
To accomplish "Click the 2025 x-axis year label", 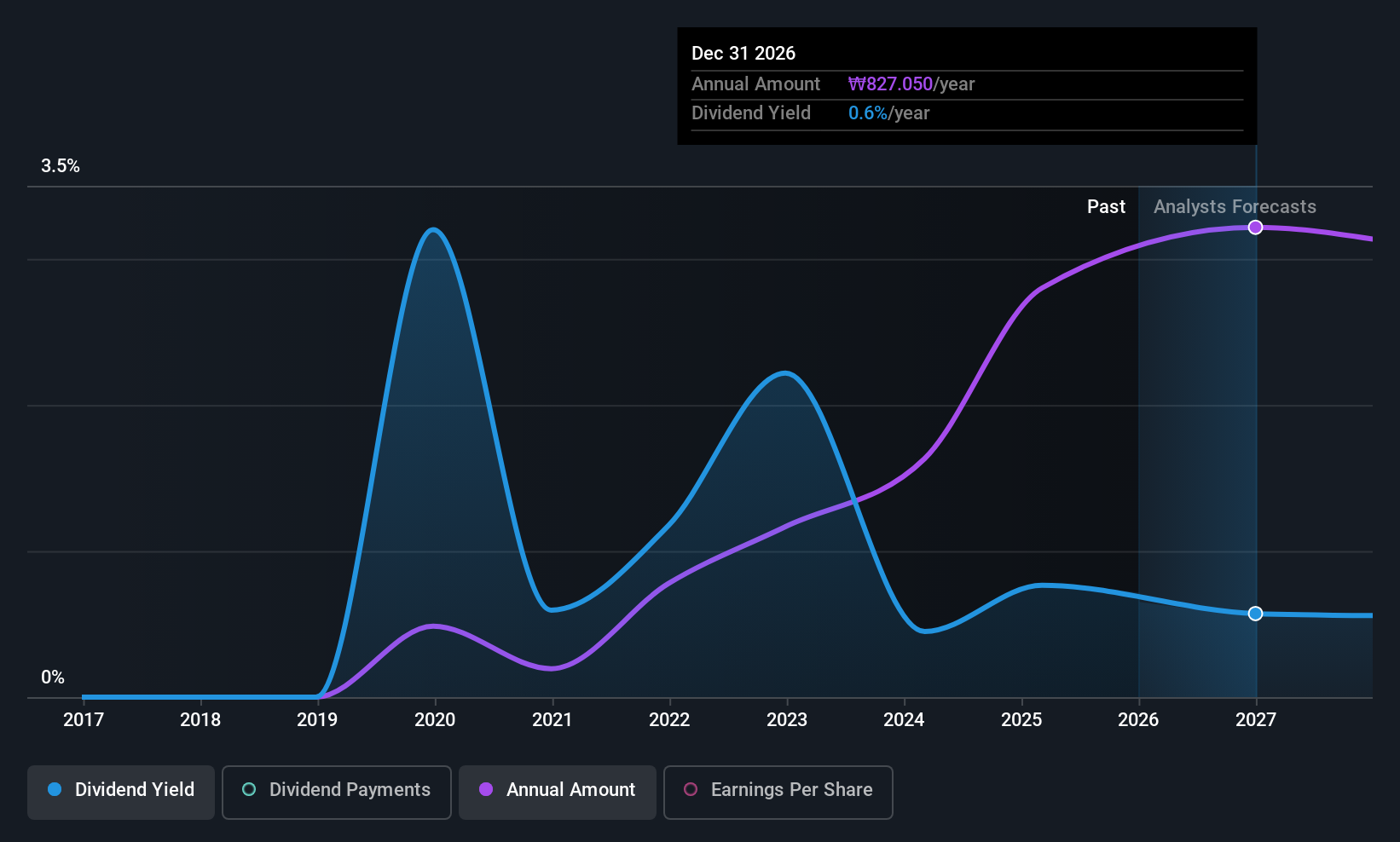I will [1021, 720].
